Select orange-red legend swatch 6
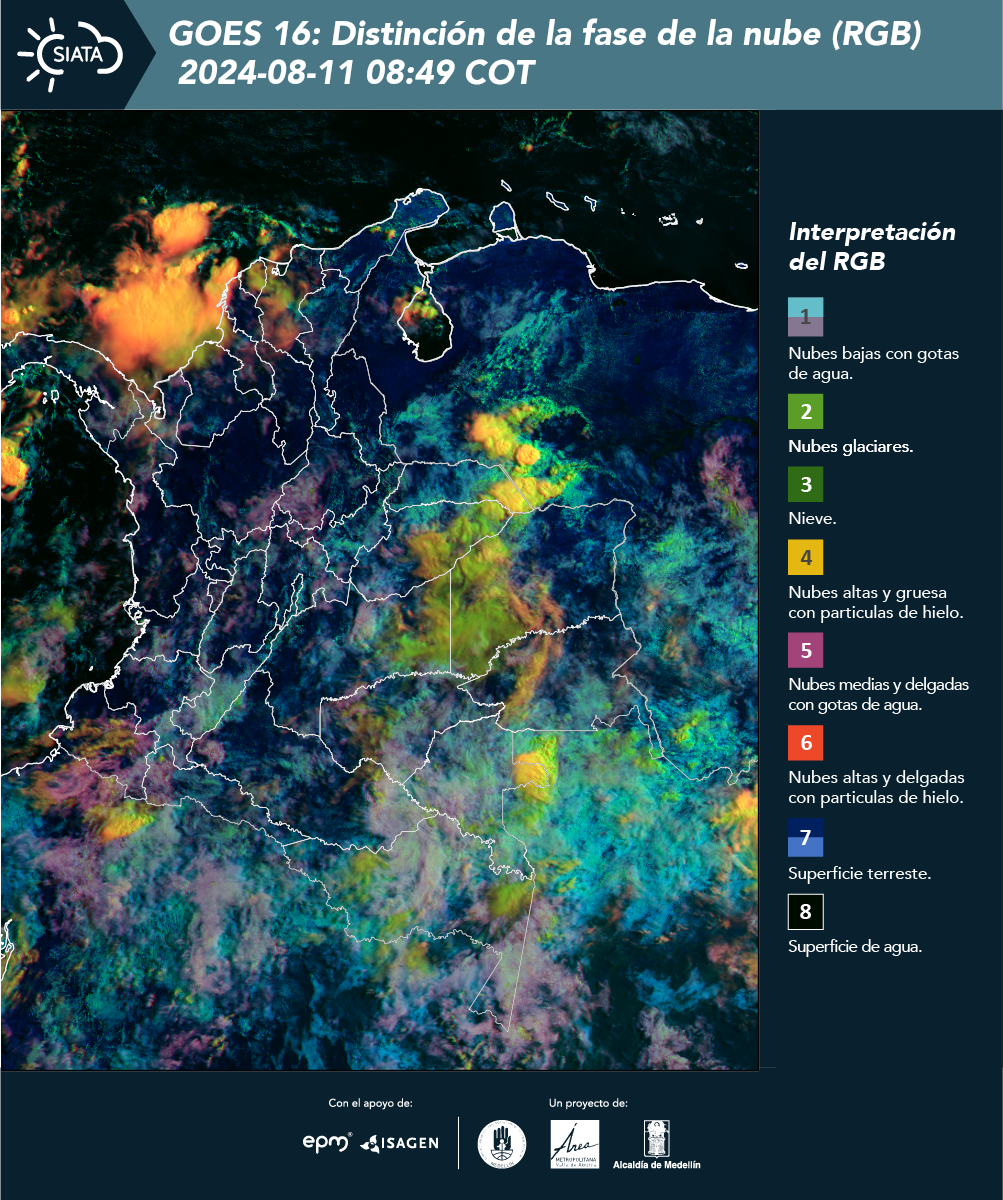The image size is (1003, 1200). (x=805, y=743)
